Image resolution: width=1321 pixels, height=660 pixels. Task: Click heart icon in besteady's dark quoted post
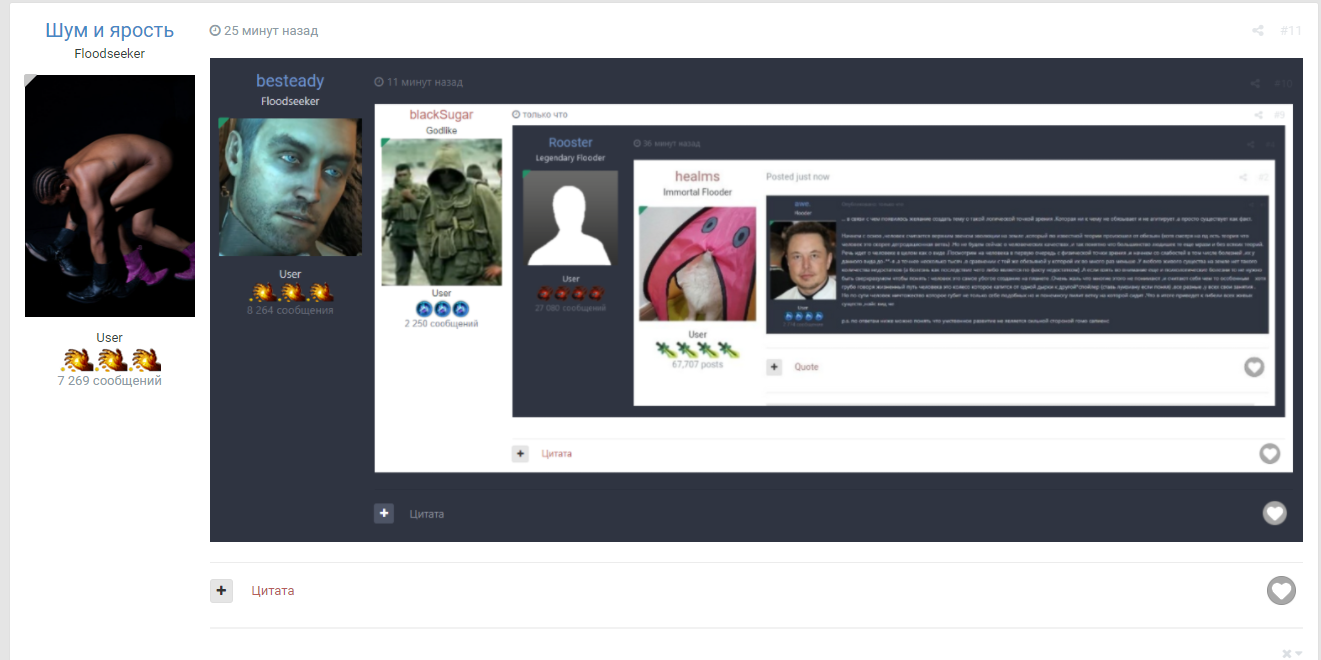pos(1274,513)
